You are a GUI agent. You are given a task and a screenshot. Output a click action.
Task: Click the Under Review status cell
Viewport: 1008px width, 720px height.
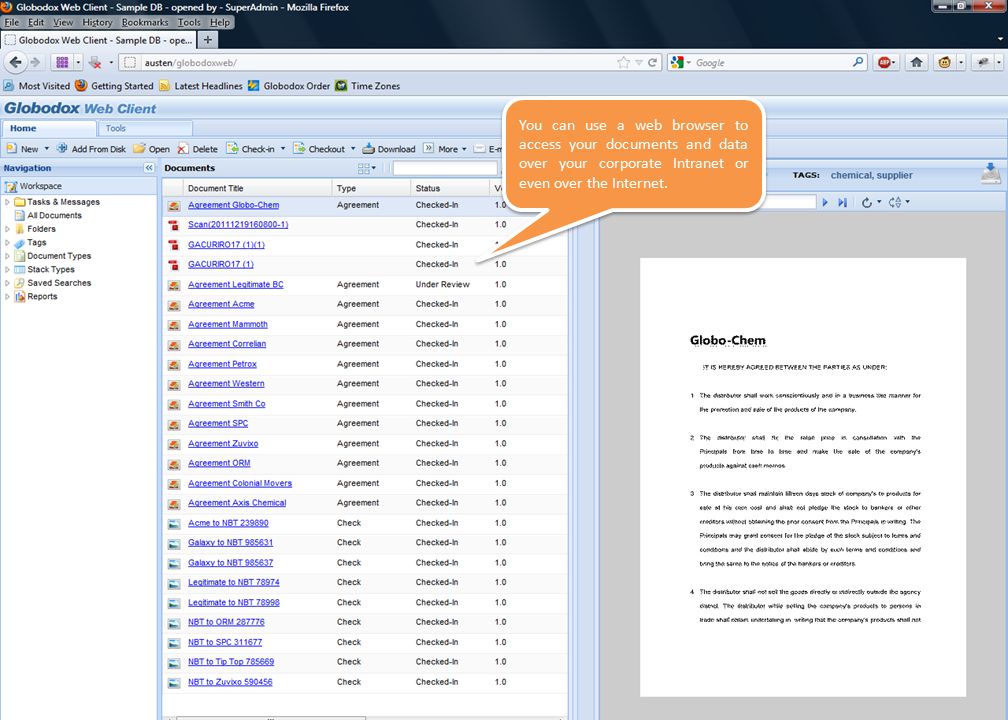tap(442, 284)
